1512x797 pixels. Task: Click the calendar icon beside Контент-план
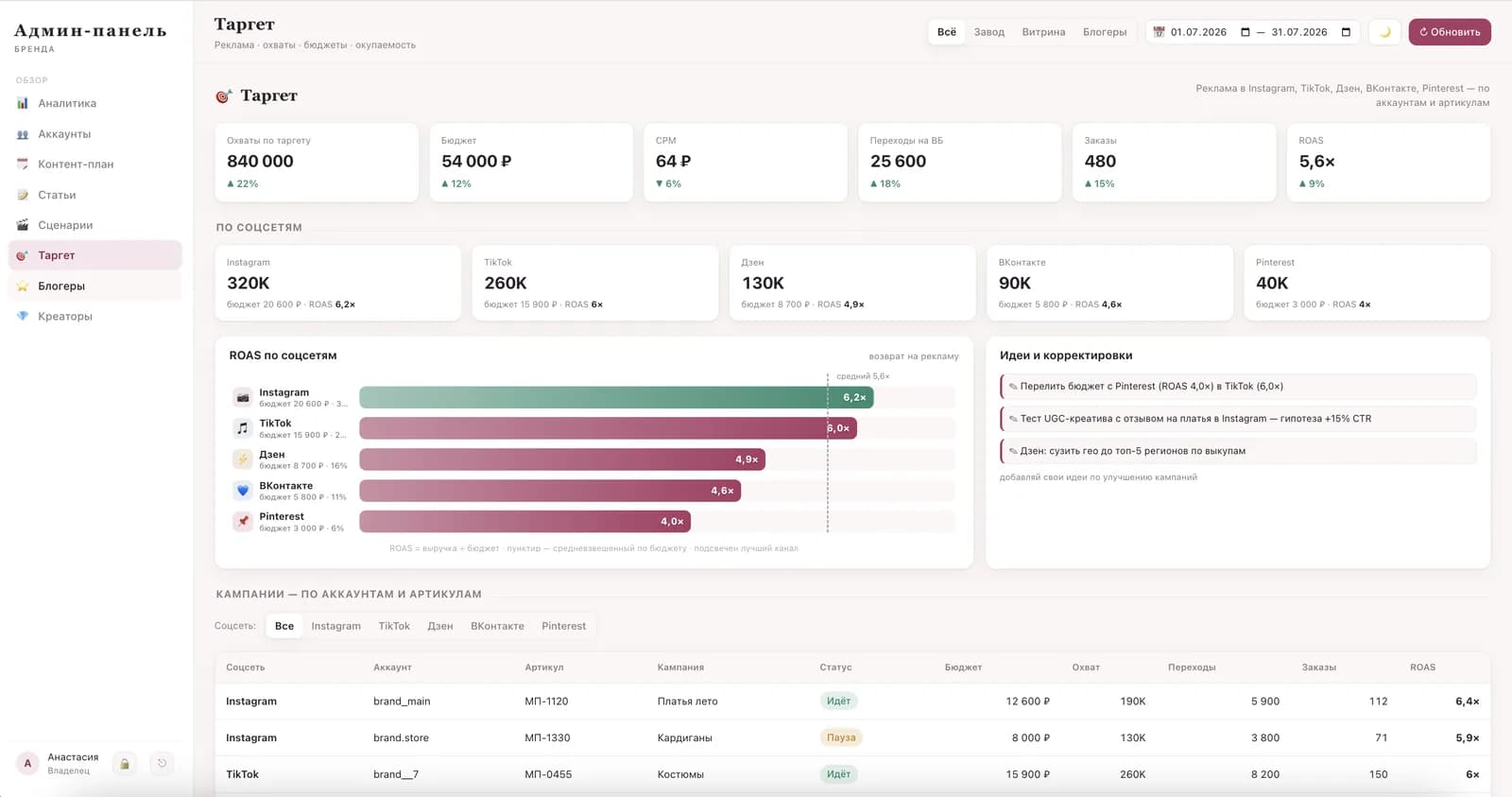pos(23,165)
